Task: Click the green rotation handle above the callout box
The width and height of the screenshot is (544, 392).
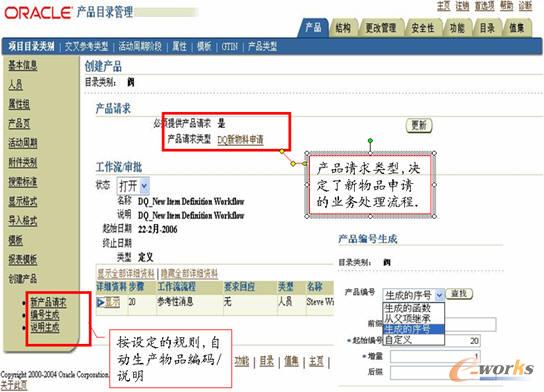Action: pos(370,140)
